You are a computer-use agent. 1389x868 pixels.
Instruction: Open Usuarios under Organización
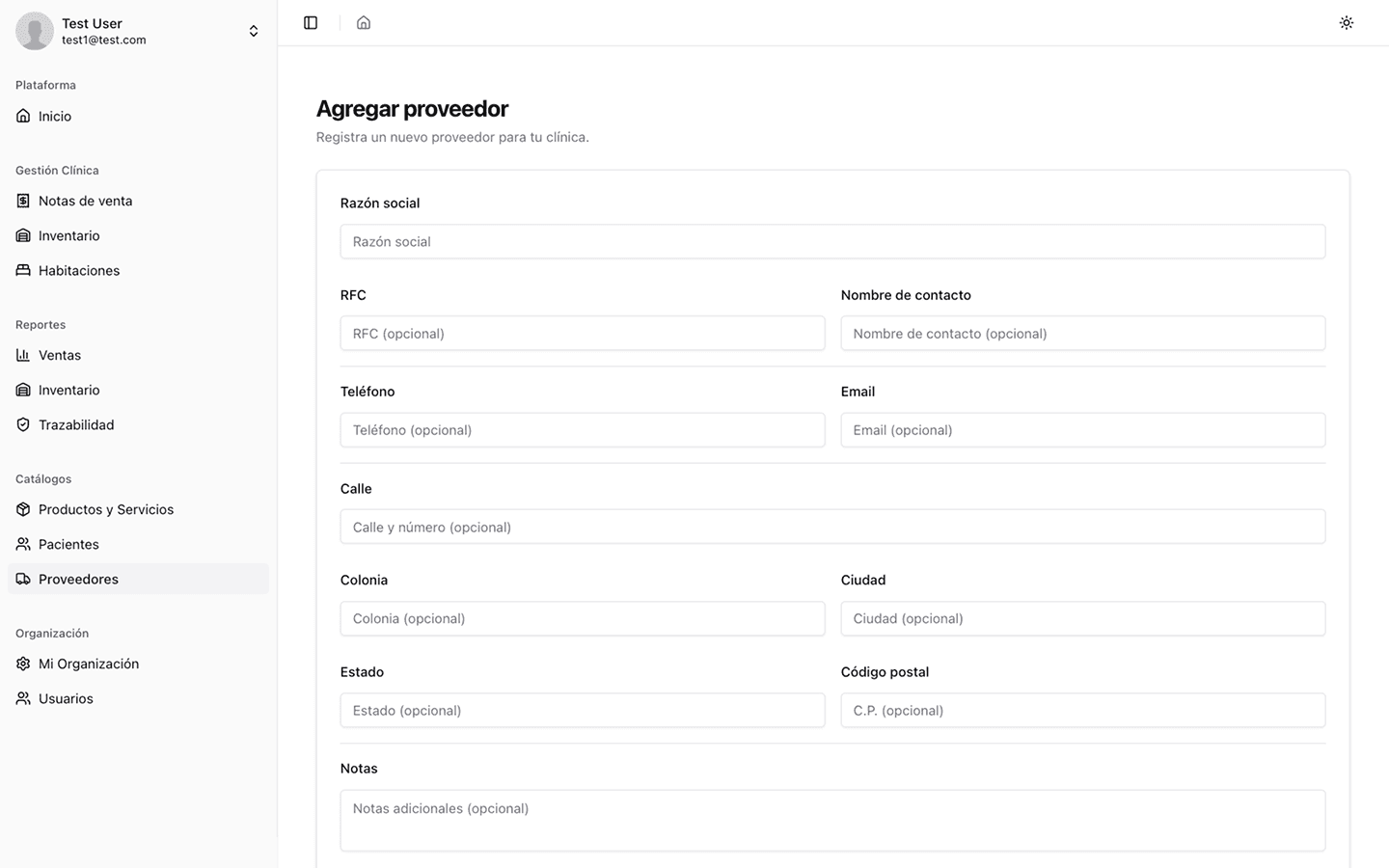point(66,698)
